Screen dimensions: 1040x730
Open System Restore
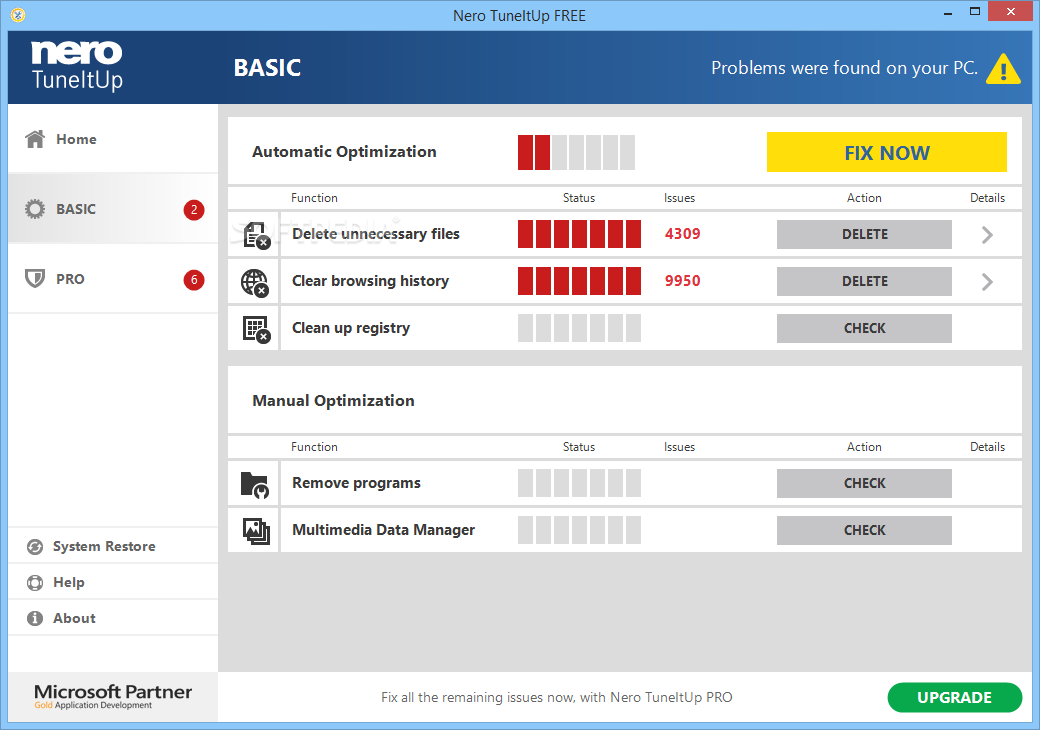113,546
